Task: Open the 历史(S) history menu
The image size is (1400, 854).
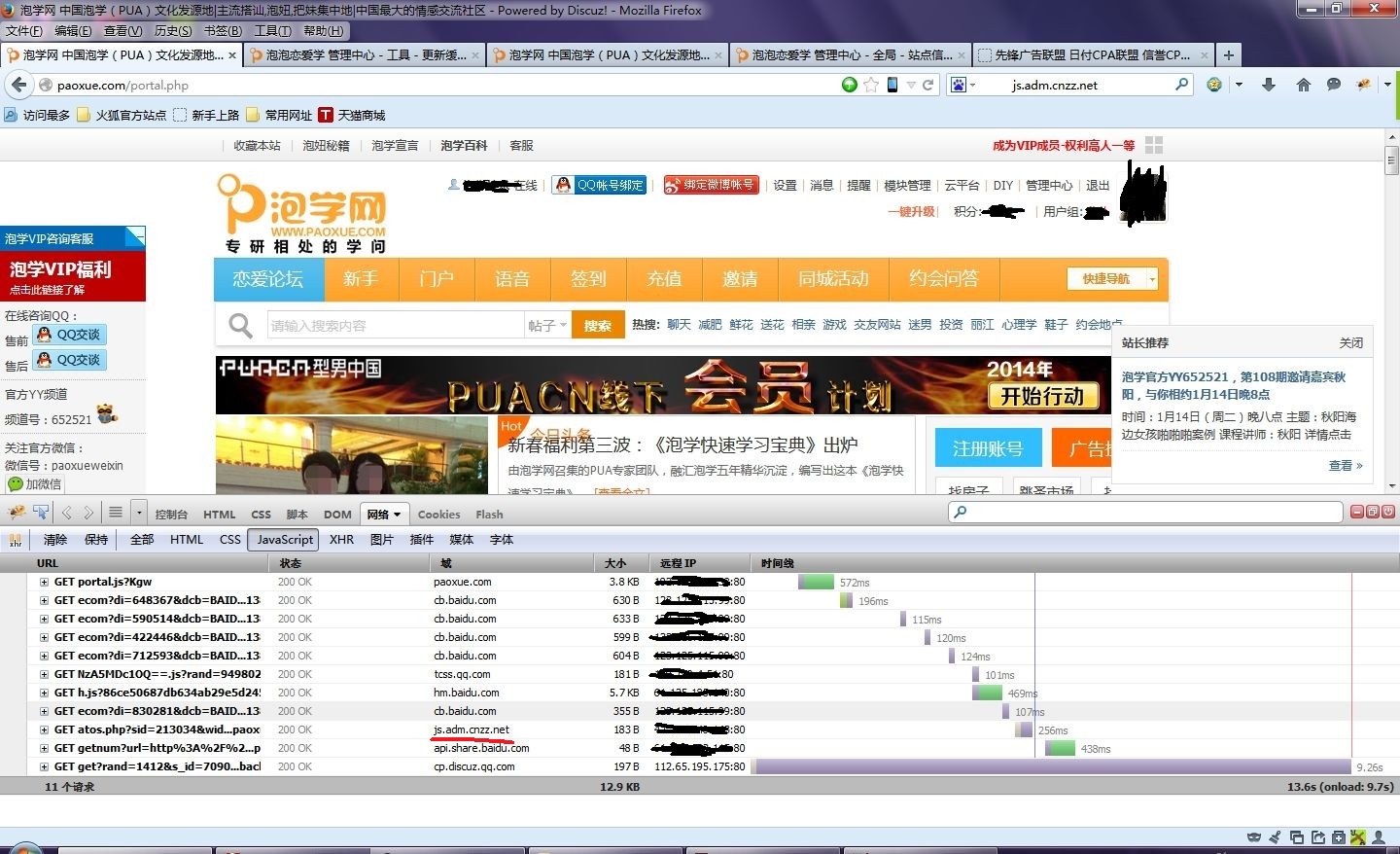Action: [173, 31]
